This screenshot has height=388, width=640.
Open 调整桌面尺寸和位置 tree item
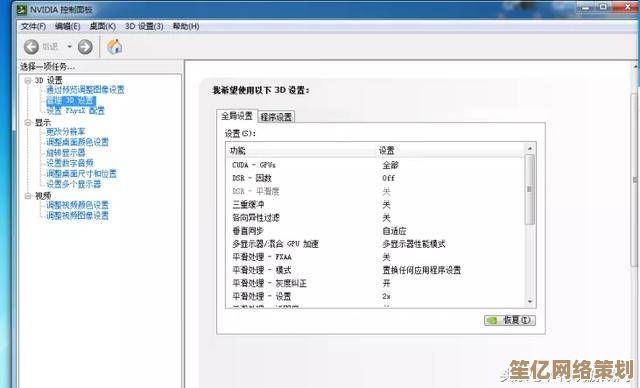click(81, 174)
